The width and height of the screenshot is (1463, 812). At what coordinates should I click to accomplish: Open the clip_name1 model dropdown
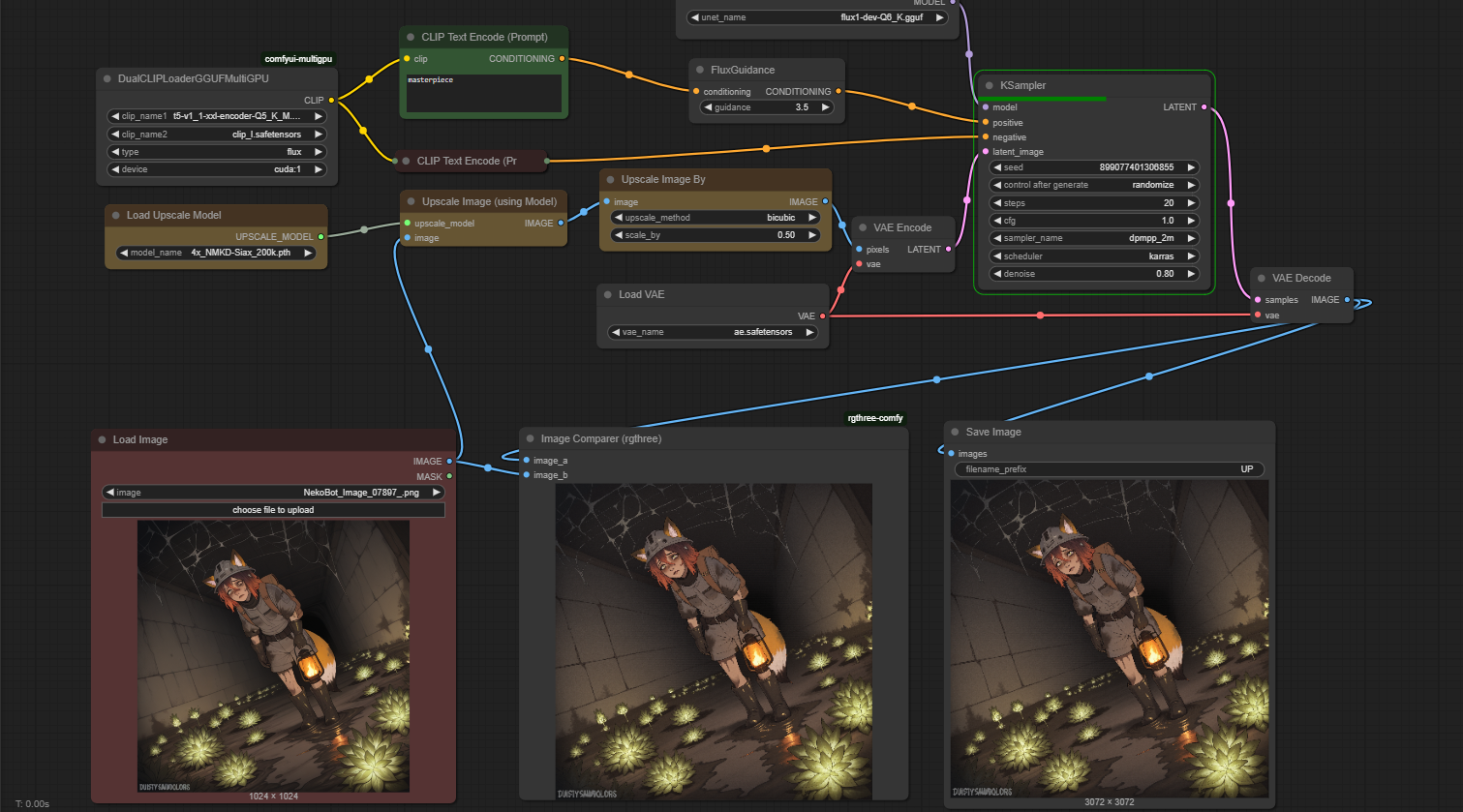pos(217,116)
